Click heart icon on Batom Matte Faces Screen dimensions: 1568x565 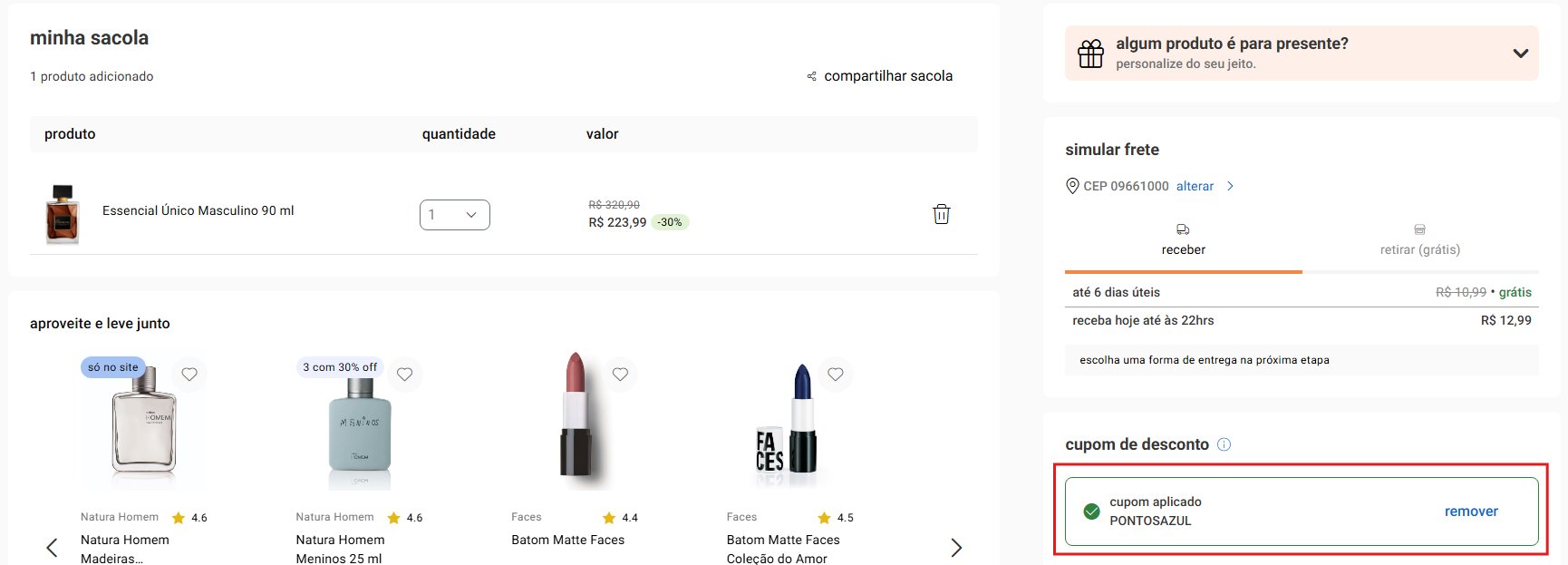(620, 374)
